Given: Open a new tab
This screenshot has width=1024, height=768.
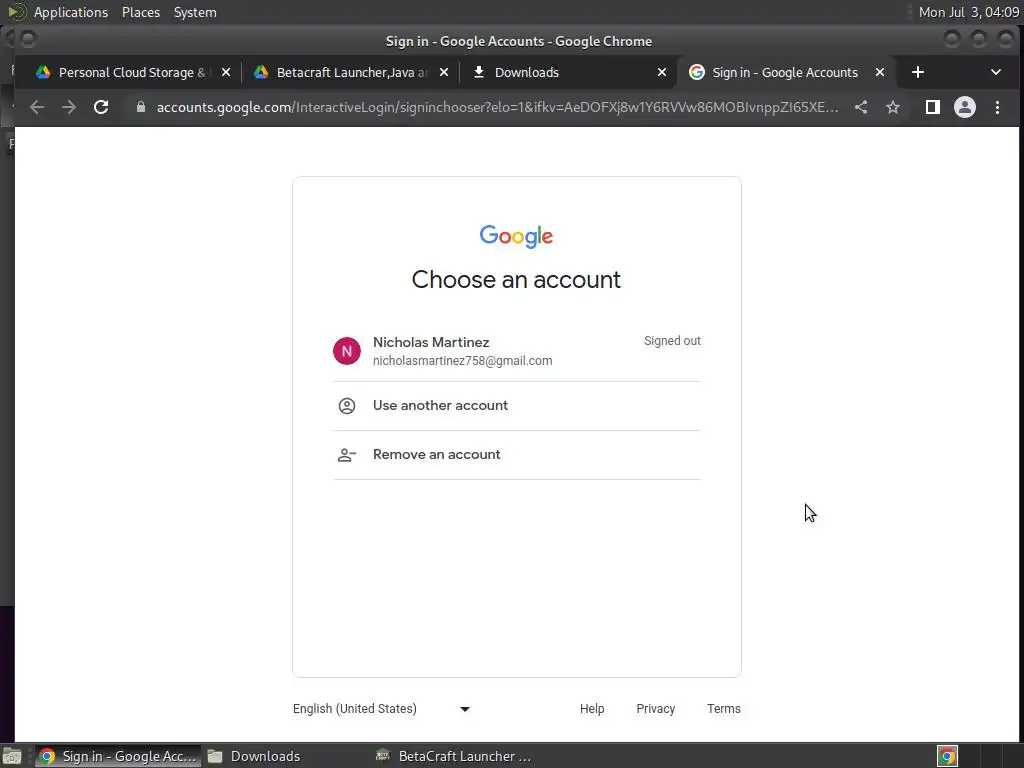Looking at the screenshot, I should 918,72.
